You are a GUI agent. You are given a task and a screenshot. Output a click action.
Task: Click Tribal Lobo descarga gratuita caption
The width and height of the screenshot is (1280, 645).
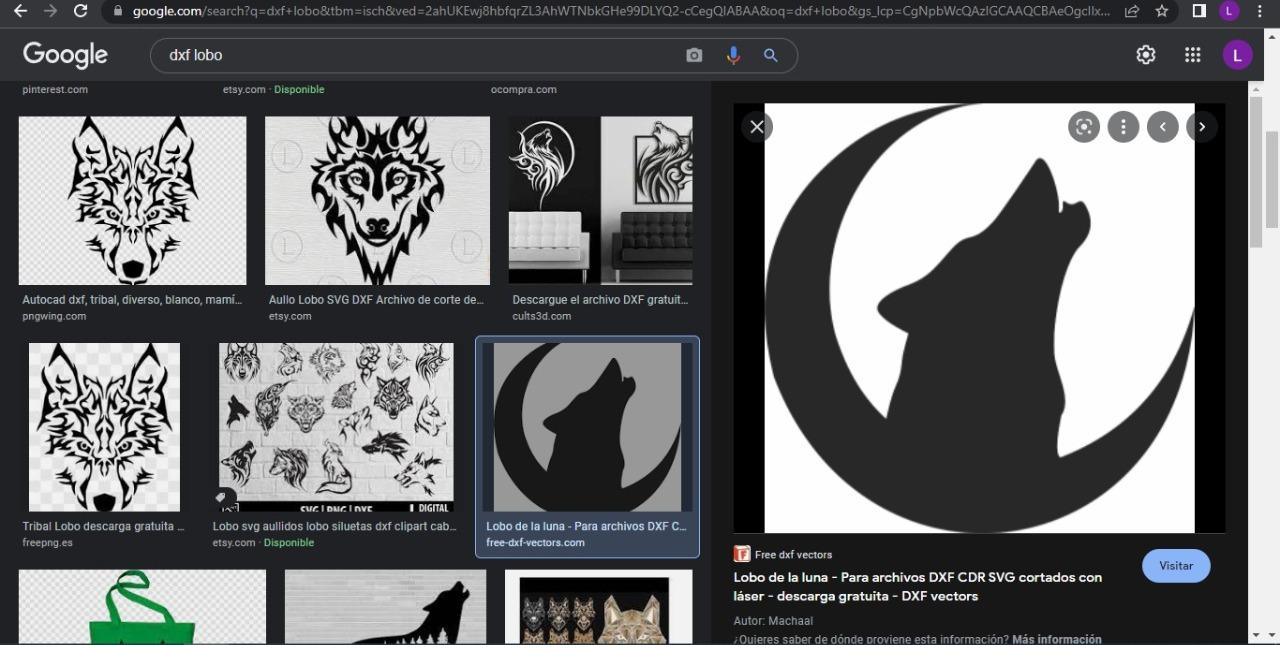pyautogui.click(x=103, y=526)
